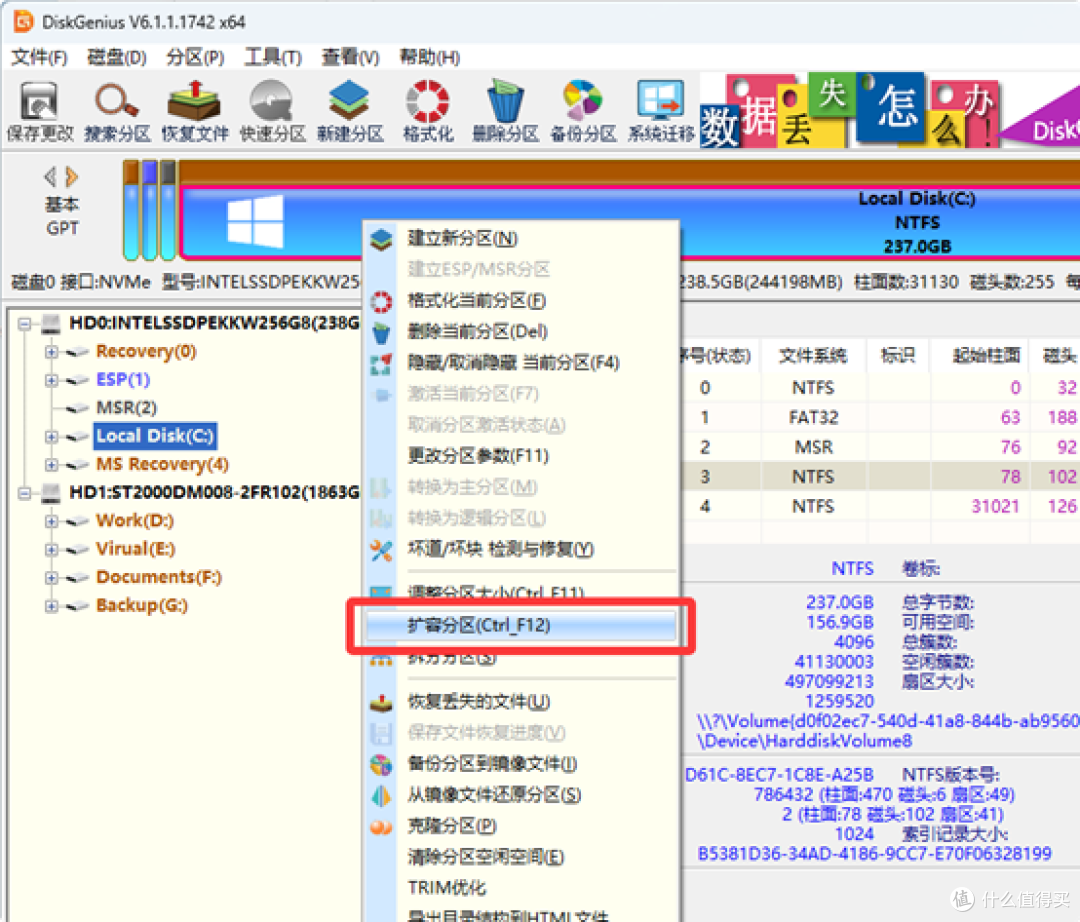
Task: Select Work(D:) in the disk tree
Action: (x=135, y=521)
